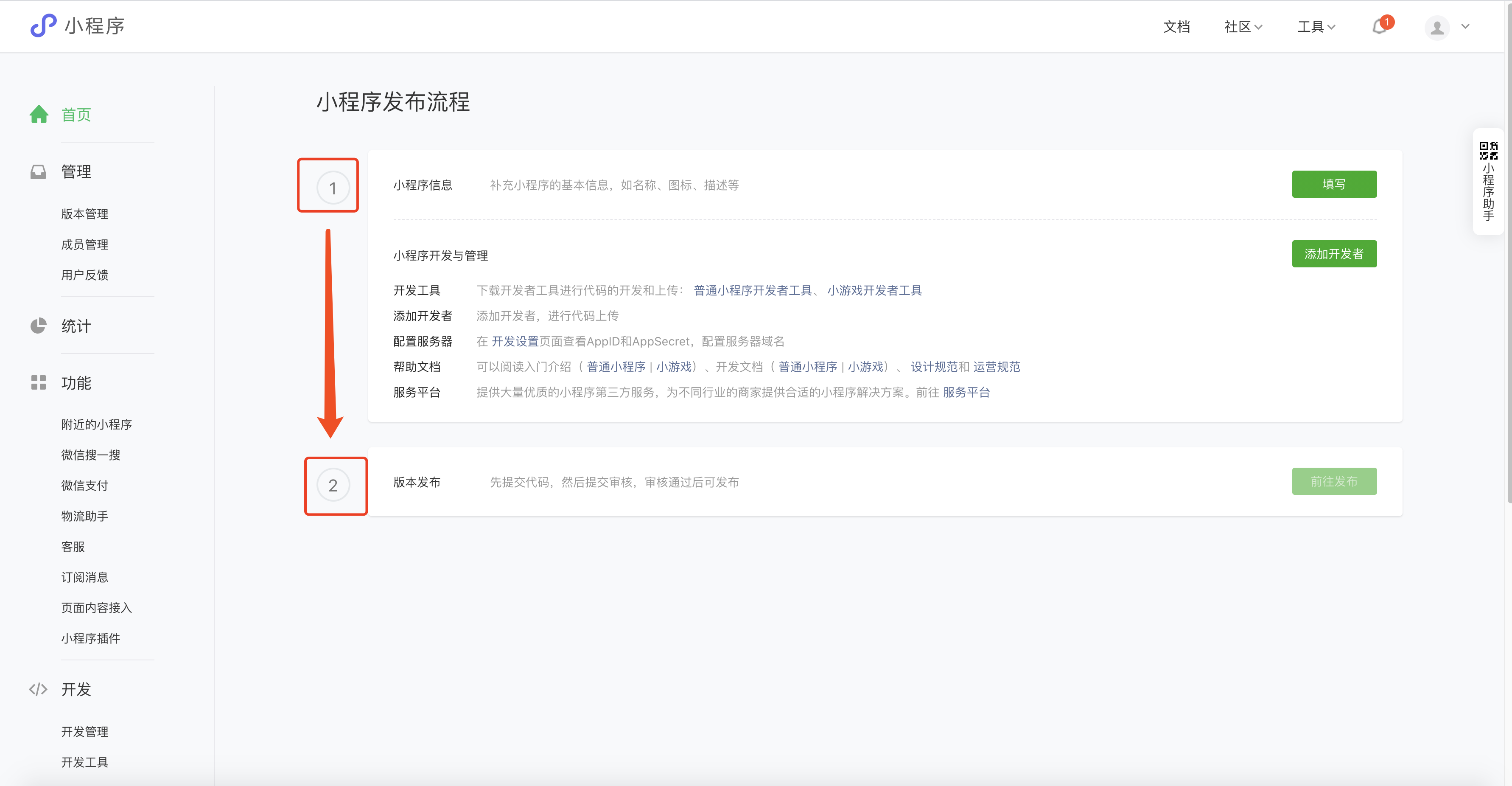Open 微信支付 in the sidebar
The image size is (1512, 786).
pos(84,486)
